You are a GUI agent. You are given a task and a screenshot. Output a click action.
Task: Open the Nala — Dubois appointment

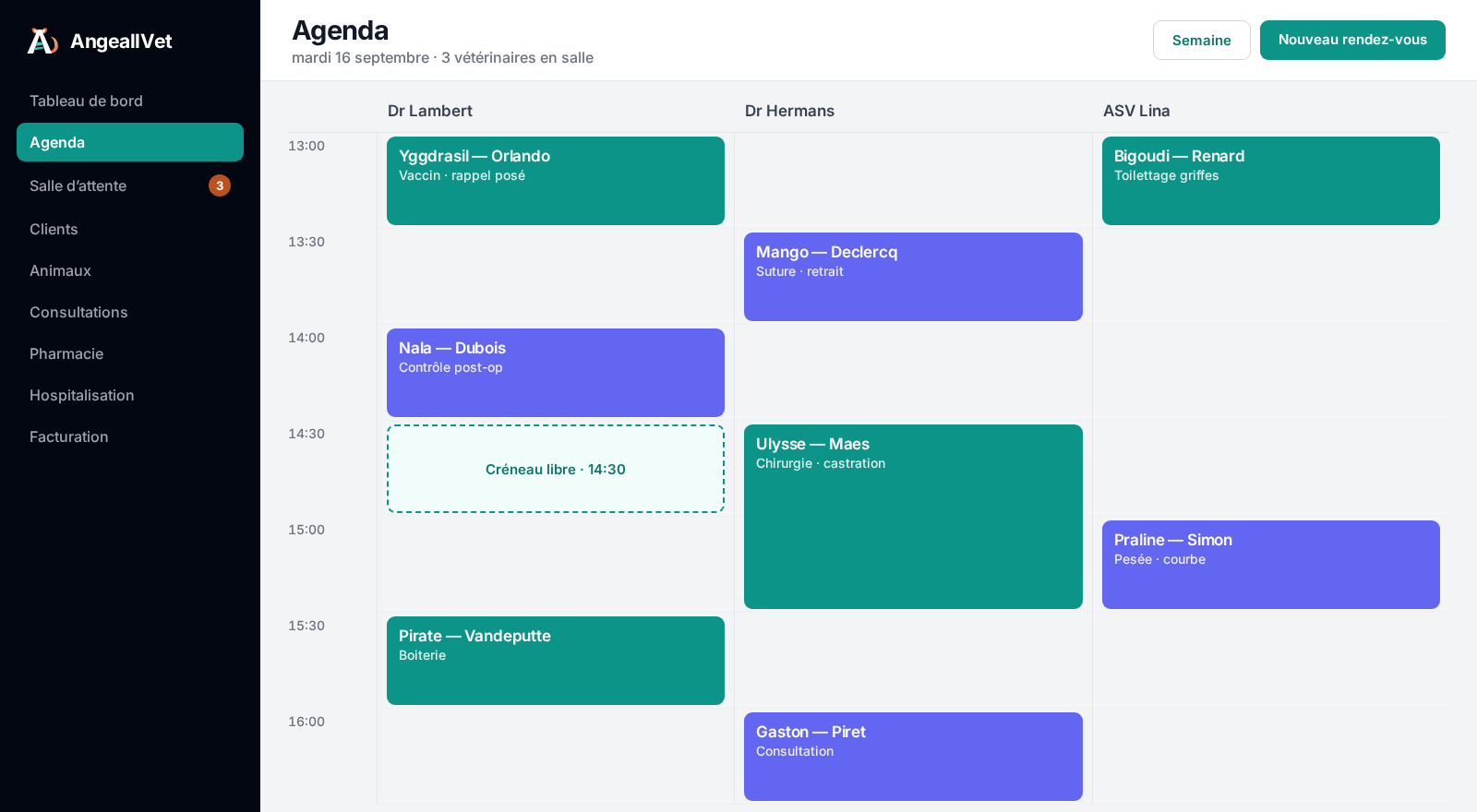pyautogui.click(x=556, y=373)
